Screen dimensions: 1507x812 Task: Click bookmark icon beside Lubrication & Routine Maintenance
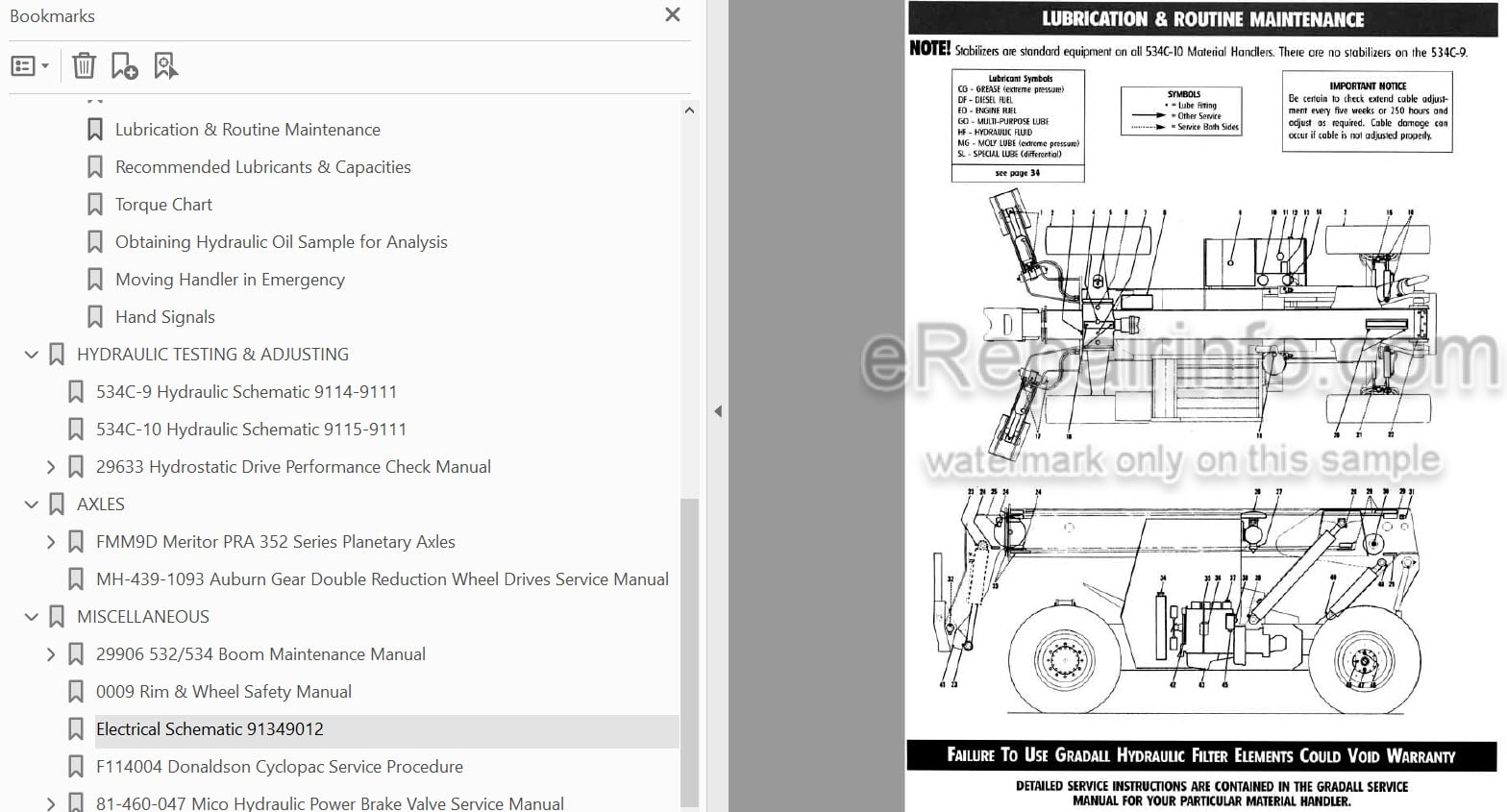coord(95,130)
